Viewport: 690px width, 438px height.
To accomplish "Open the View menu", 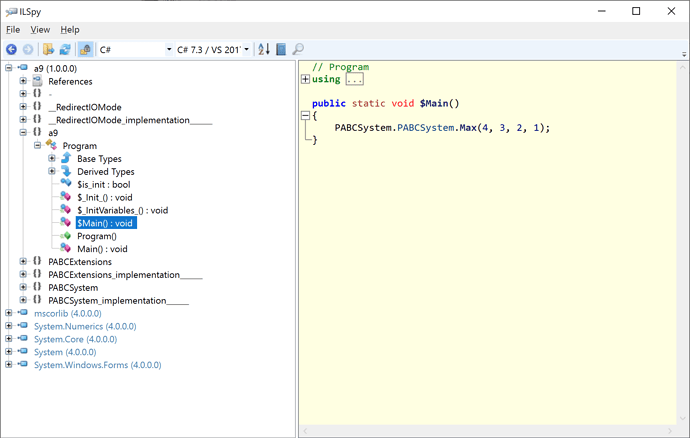I will (x=40, y=29).
